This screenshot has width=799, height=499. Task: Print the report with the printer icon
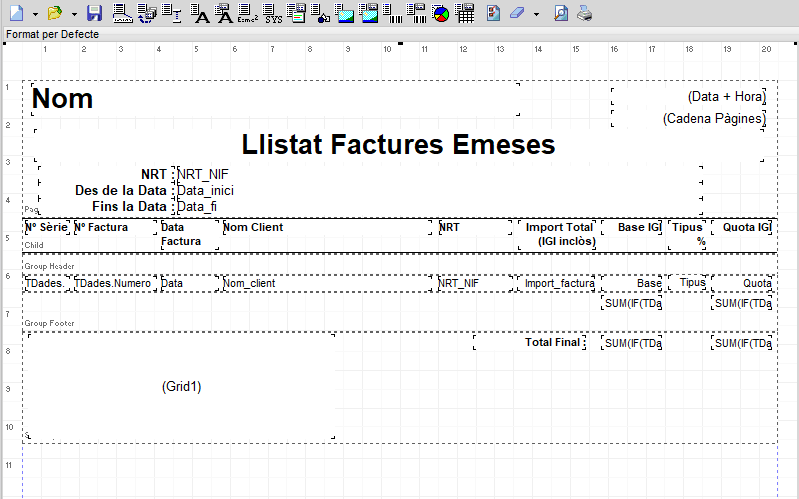(584, 13)
